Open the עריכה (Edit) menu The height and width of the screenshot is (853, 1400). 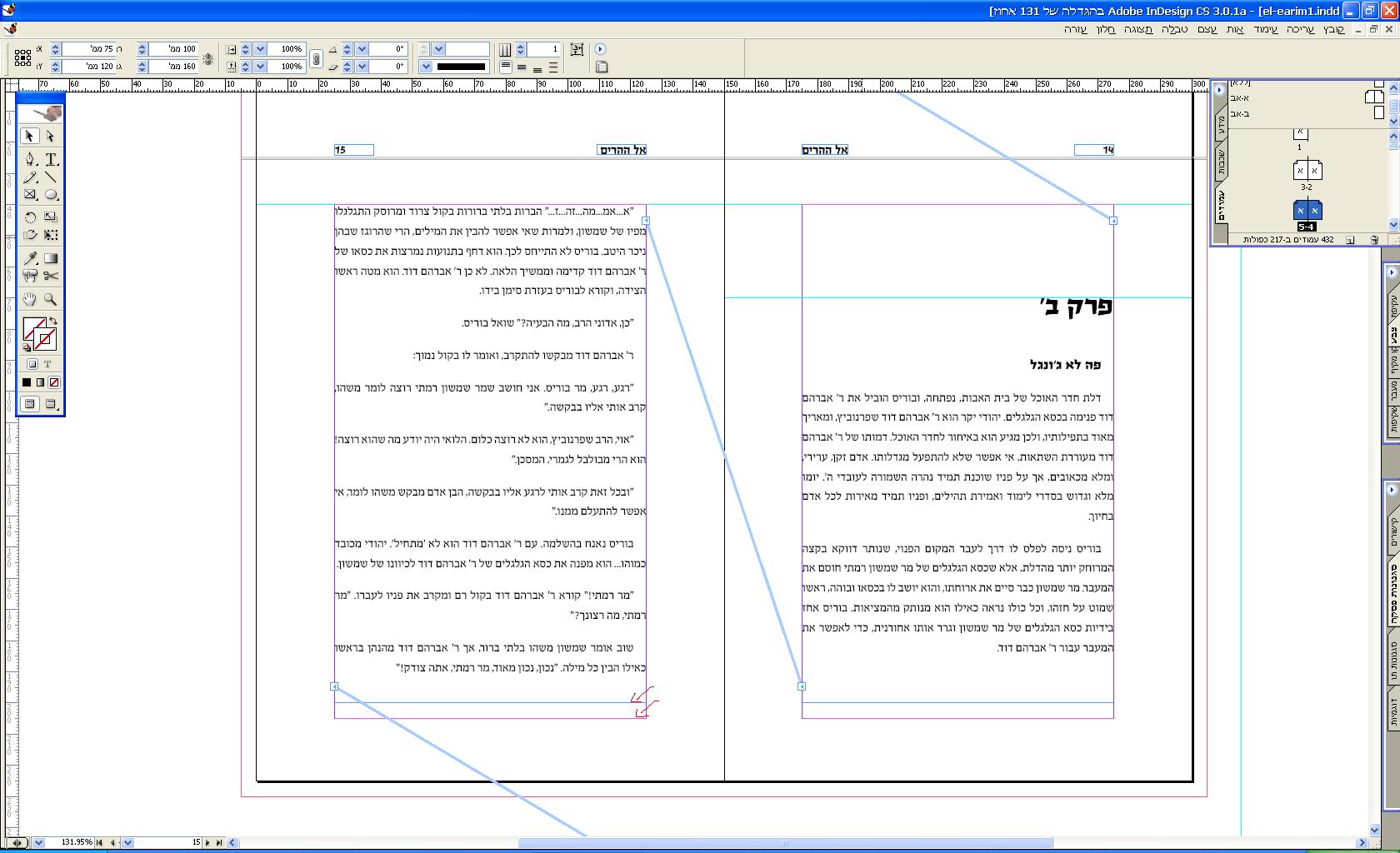pos(1300,29)
